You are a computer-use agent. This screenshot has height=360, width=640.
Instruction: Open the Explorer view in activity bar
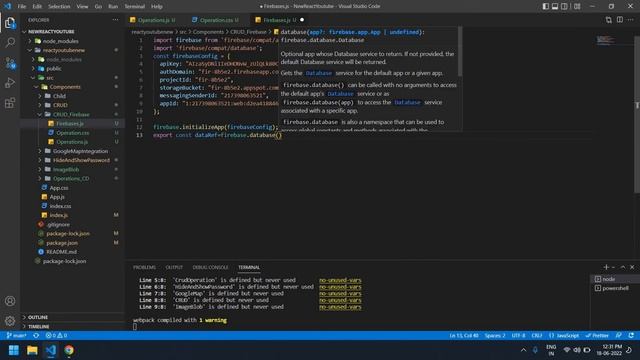[x=10, y=23]
